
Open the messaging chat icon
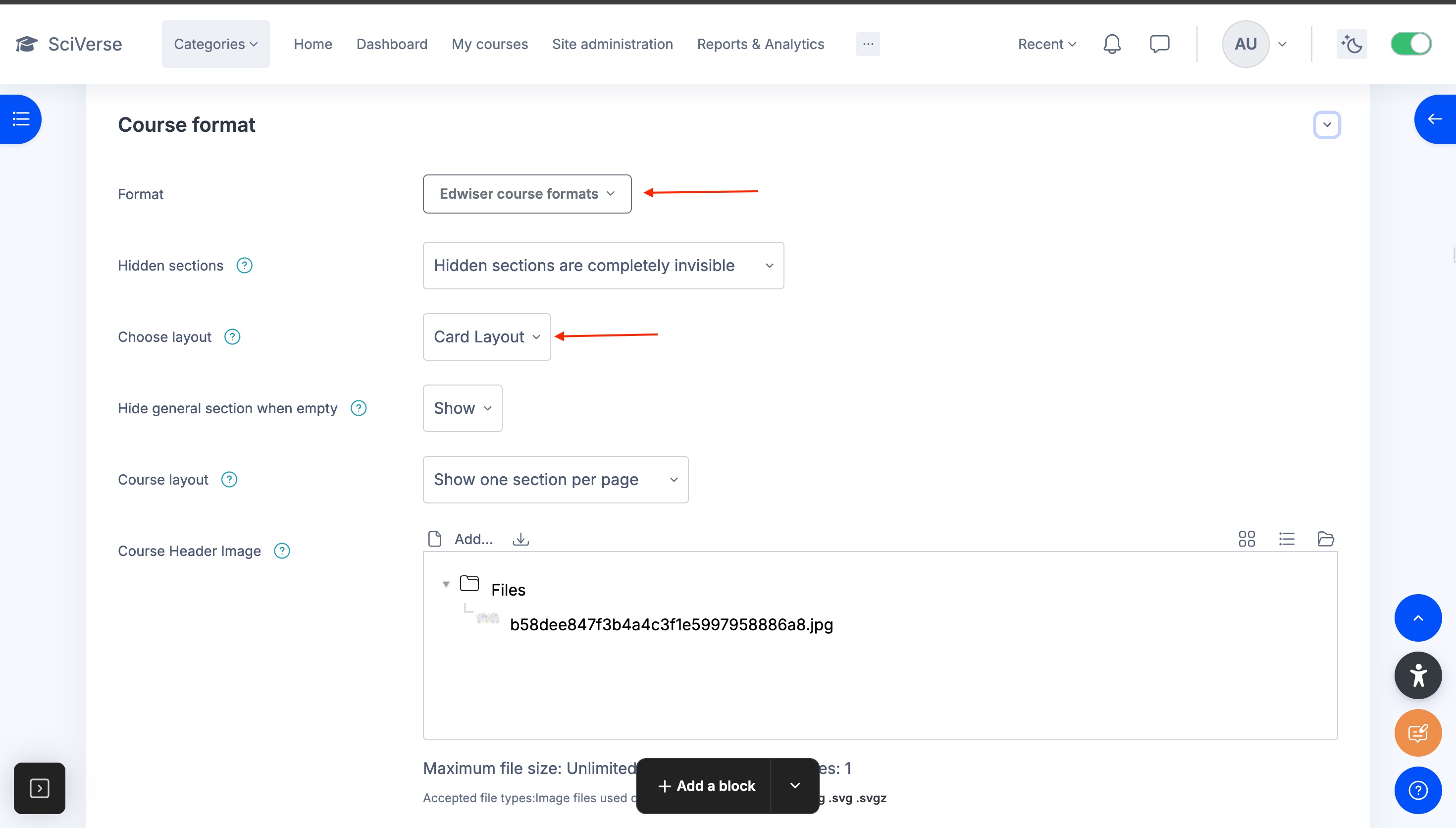click(x=1159, y=44)
